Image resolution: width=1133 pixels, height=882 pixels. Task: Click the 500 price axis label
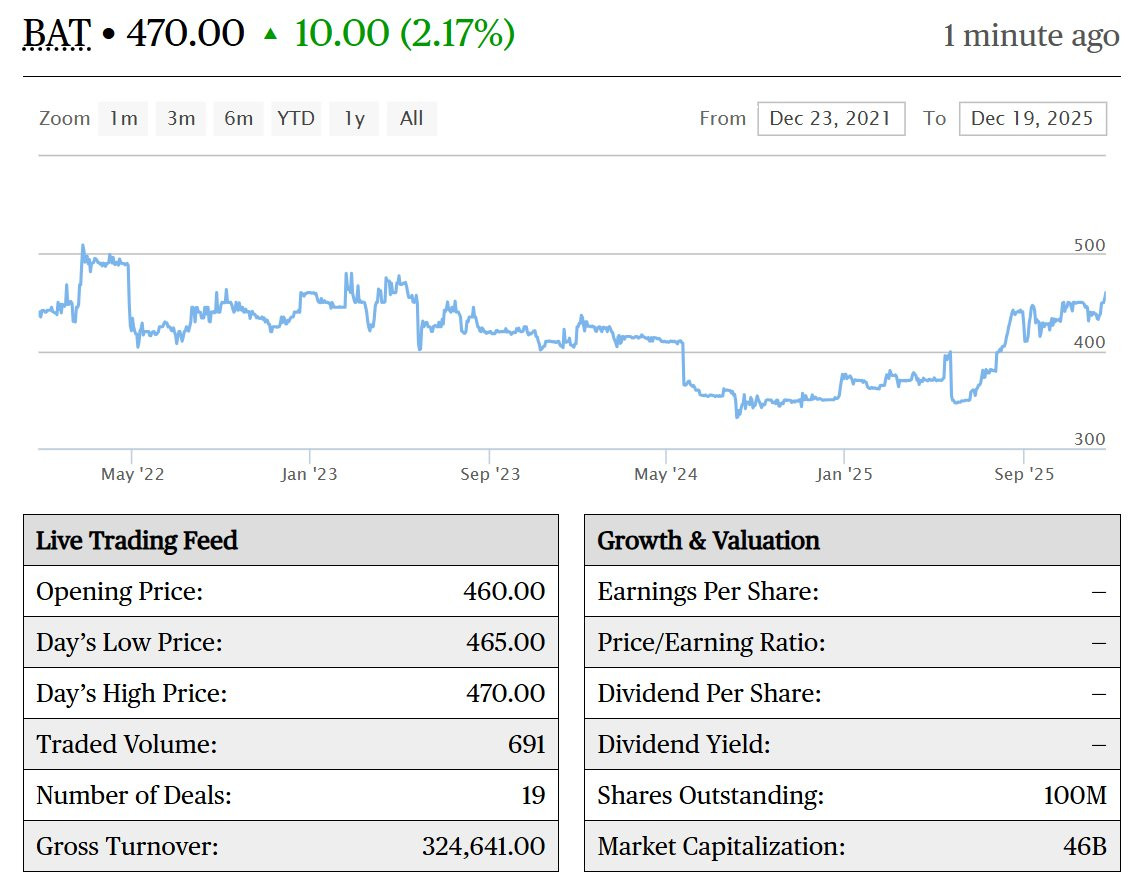coord(1090,246)
